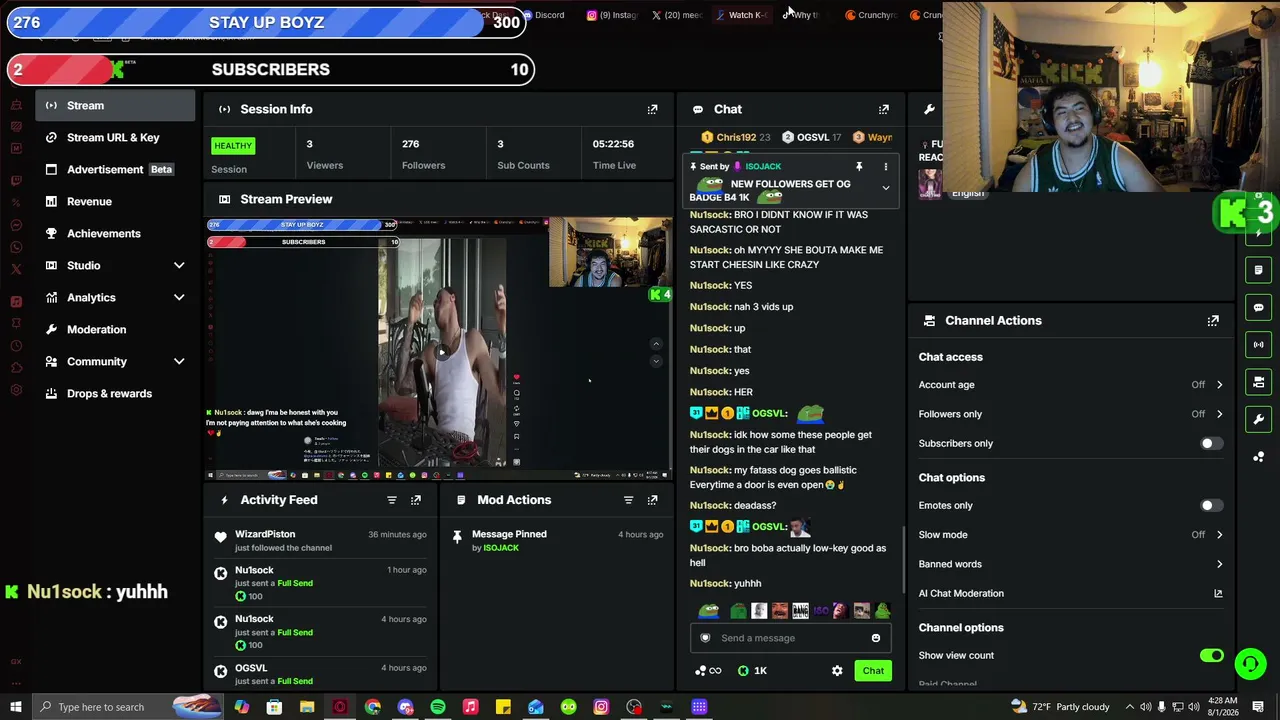Open Followers only setting

(x=1071, y=414)
